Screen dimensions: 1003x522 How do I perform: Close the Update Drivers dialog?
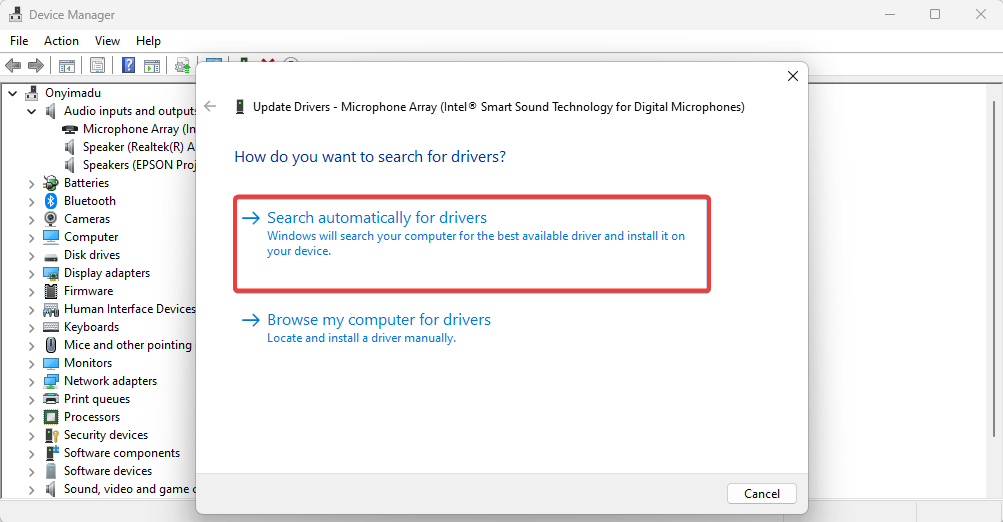coord(793,76)
